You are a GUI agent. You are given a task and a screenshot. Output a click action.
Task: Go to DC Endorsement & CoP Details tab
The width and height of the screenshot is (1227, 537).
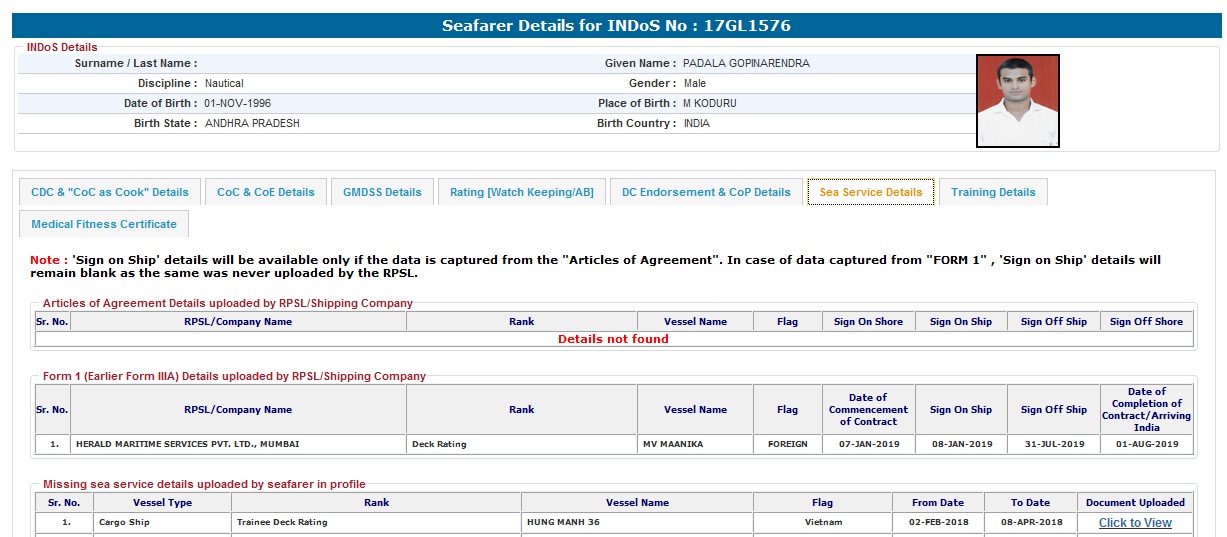(x=705, y=192)
